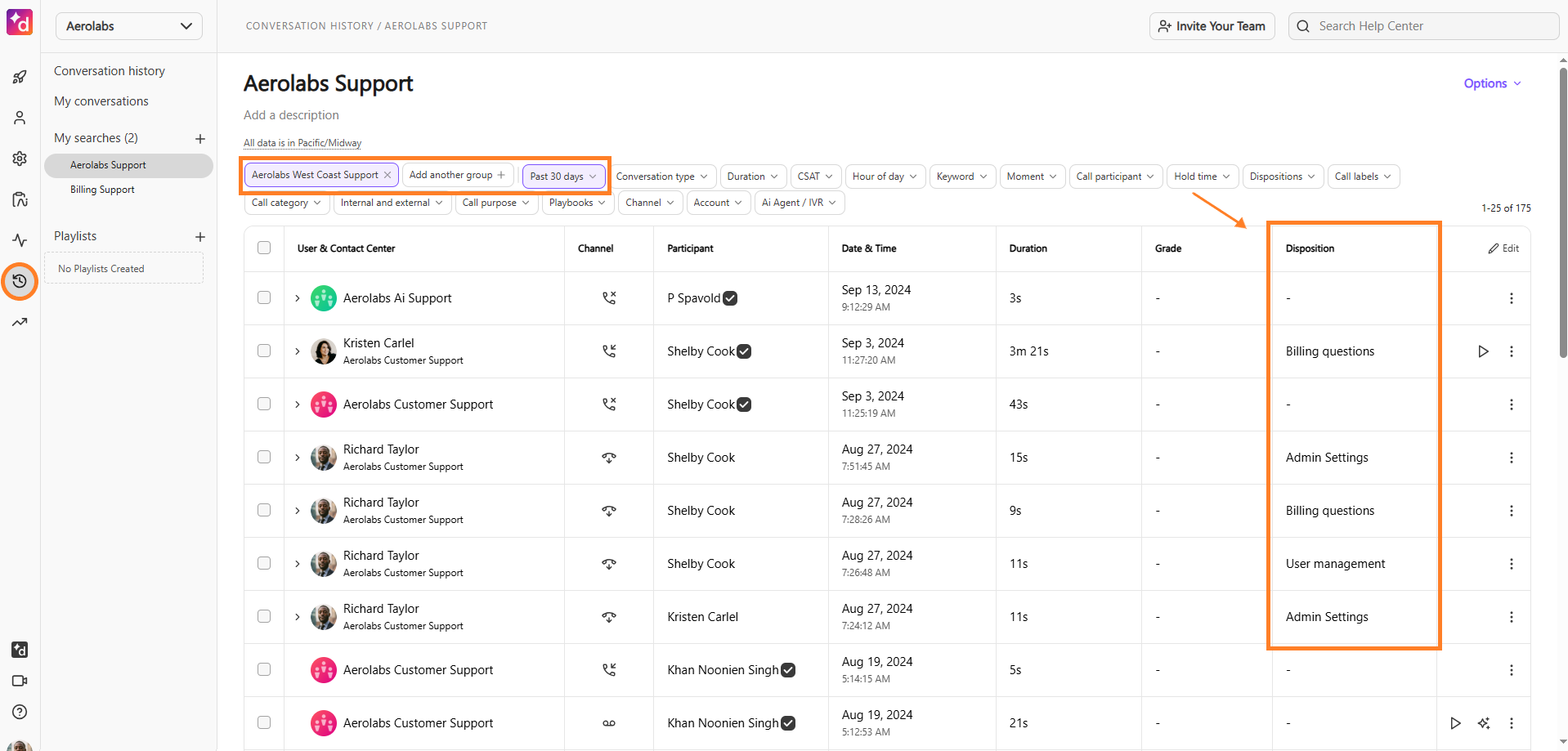The width and height of the screenshot is (1568, 751).
Task: Open three-dot menu for the 7:26:48 AM row
Action: point(1512,564)
